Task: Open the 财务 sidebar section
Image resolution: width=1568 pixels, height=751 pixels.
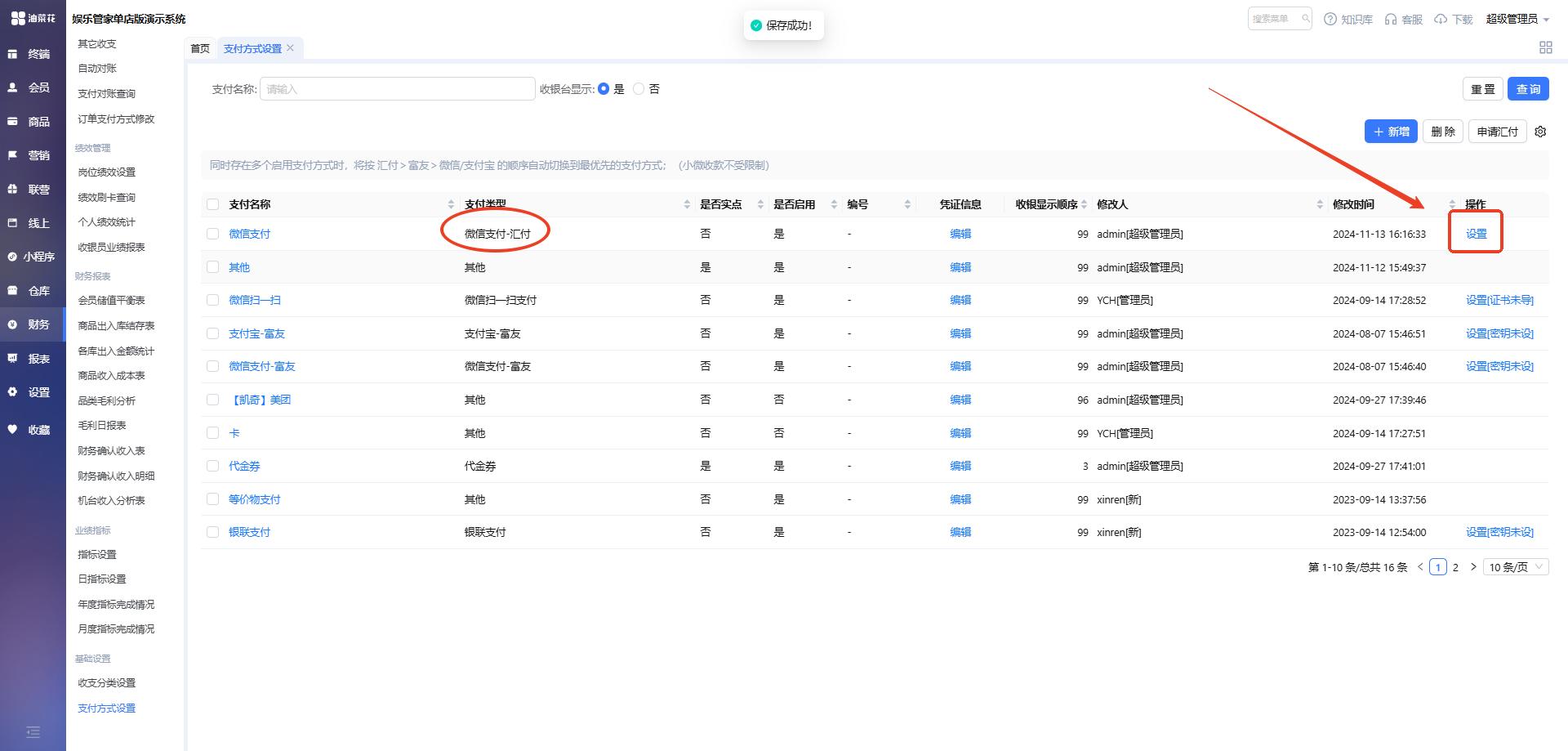Action: [33, 324]
